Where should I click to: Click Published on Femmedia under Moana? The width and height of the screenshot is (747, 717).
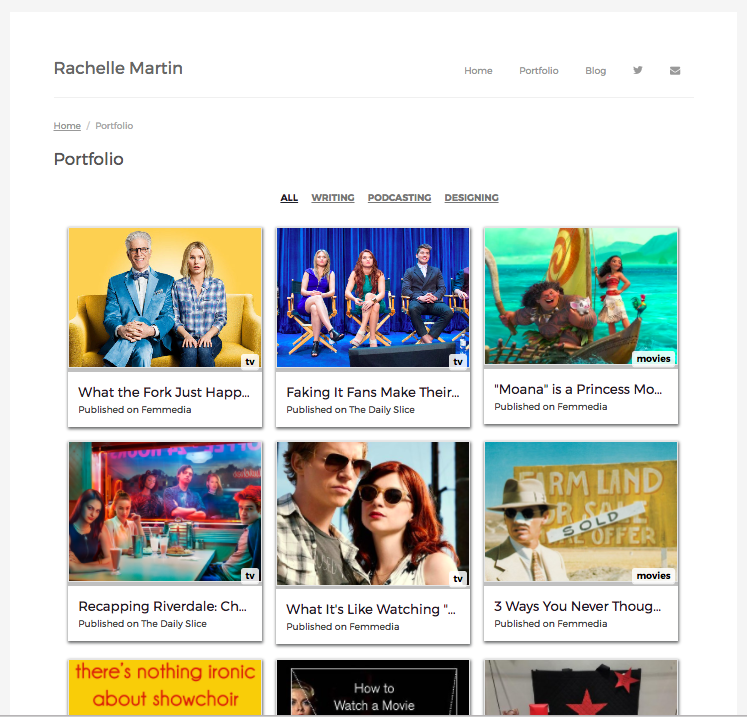550,407
